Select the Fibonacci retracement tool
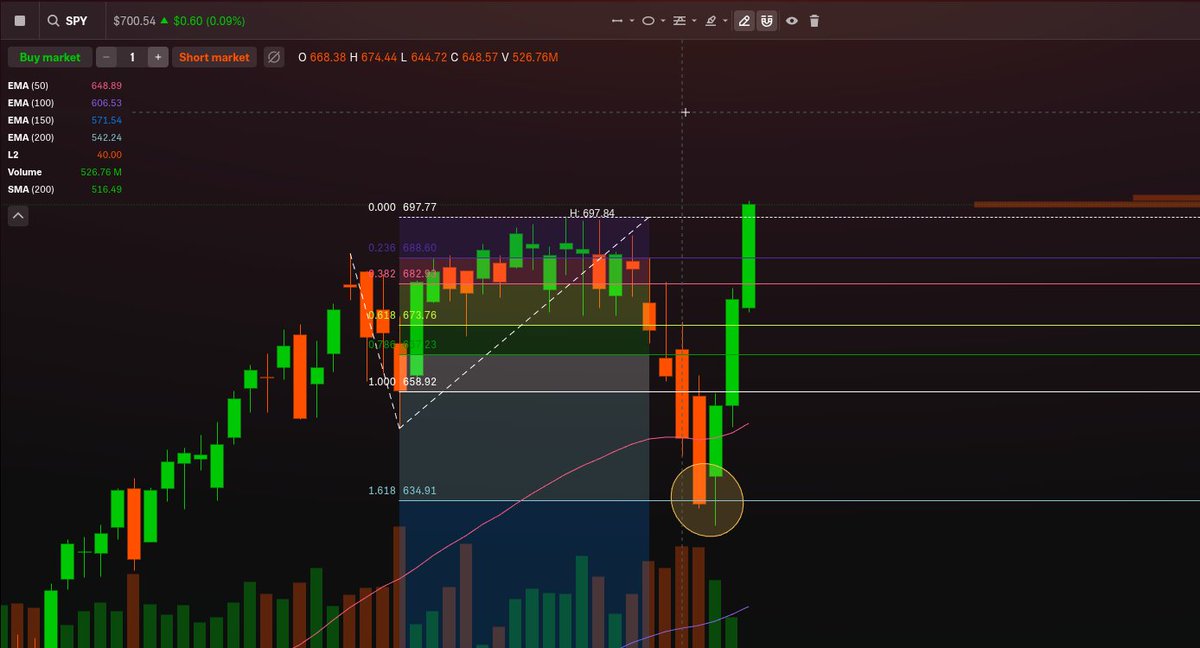 click(x=680, y=20)
